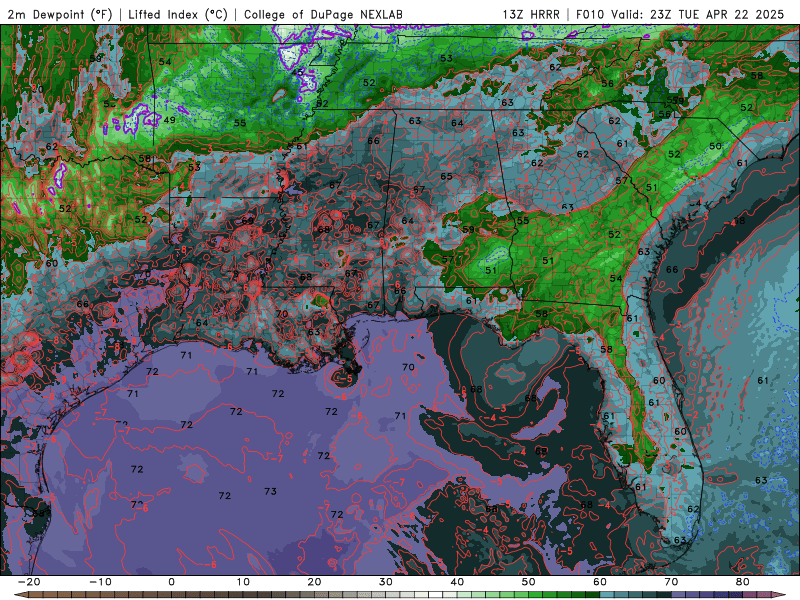800x600 pixels.
Task: Click the "Lifted Index (°C)" title text
Action: (178, 15)
